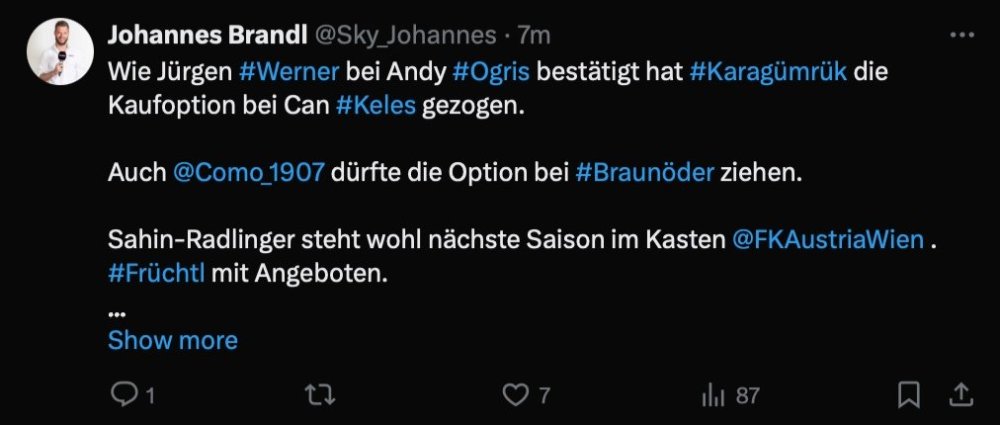Click the #Karagümrük hashtag
The width and height of the screenshot is (1000, 425).
tap(767, 72)
